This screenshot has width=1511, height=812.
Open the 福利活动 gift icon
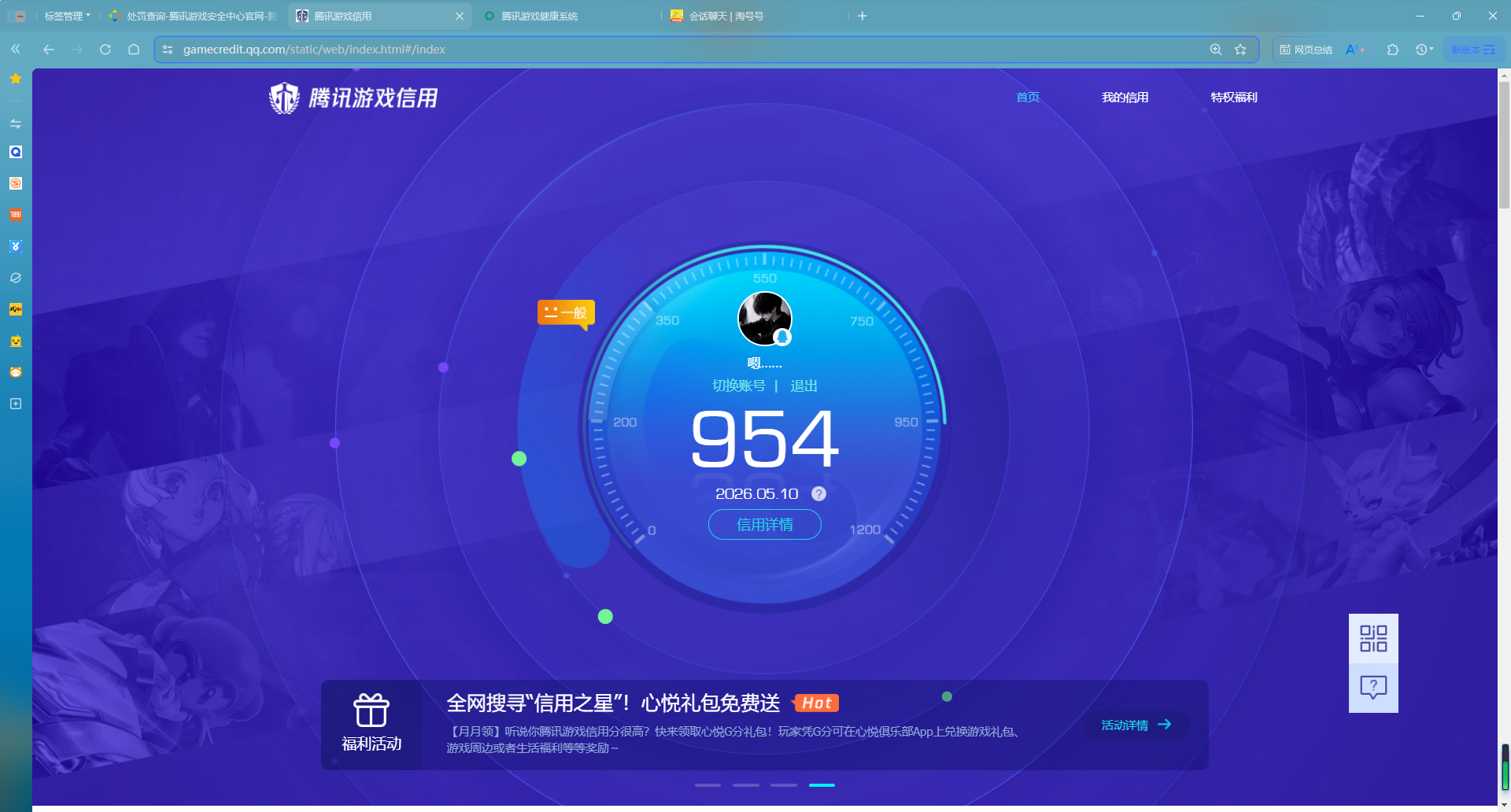pyautogui.click(x=371, y=724)
